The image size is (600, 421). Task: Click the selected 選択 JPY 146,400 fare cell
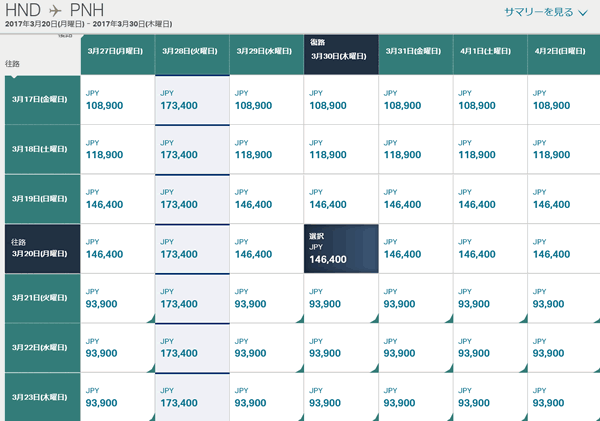(x=341, y=249)
